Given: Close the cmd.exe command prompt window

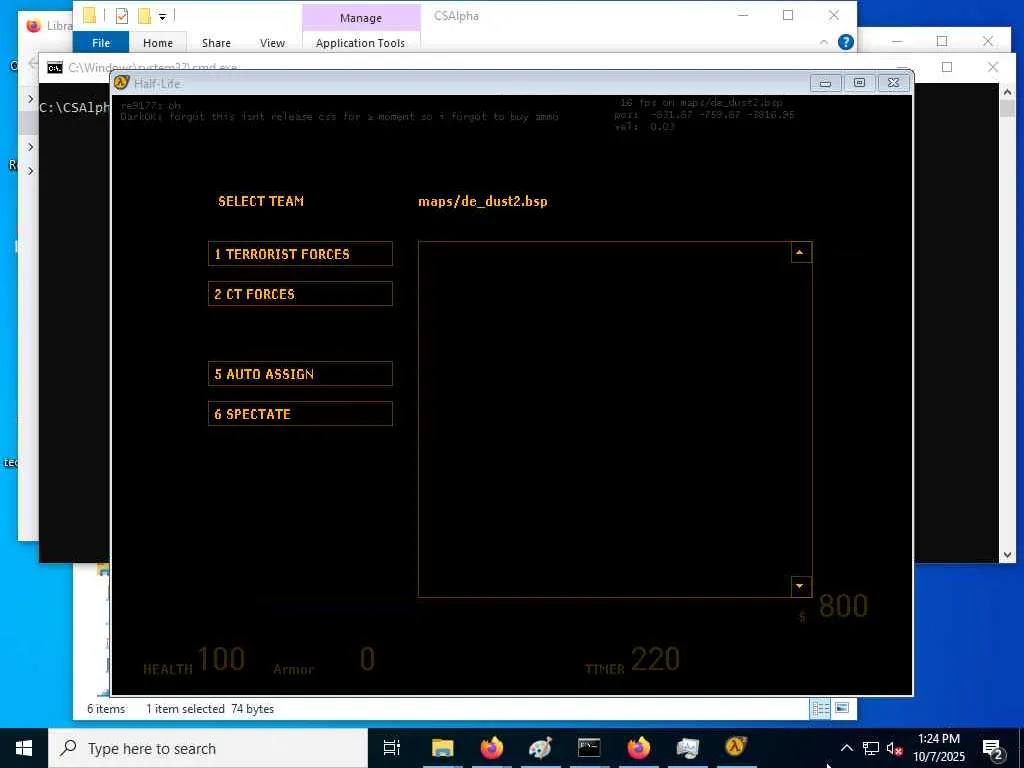Looking at the screenshot, I should (993, 67).
